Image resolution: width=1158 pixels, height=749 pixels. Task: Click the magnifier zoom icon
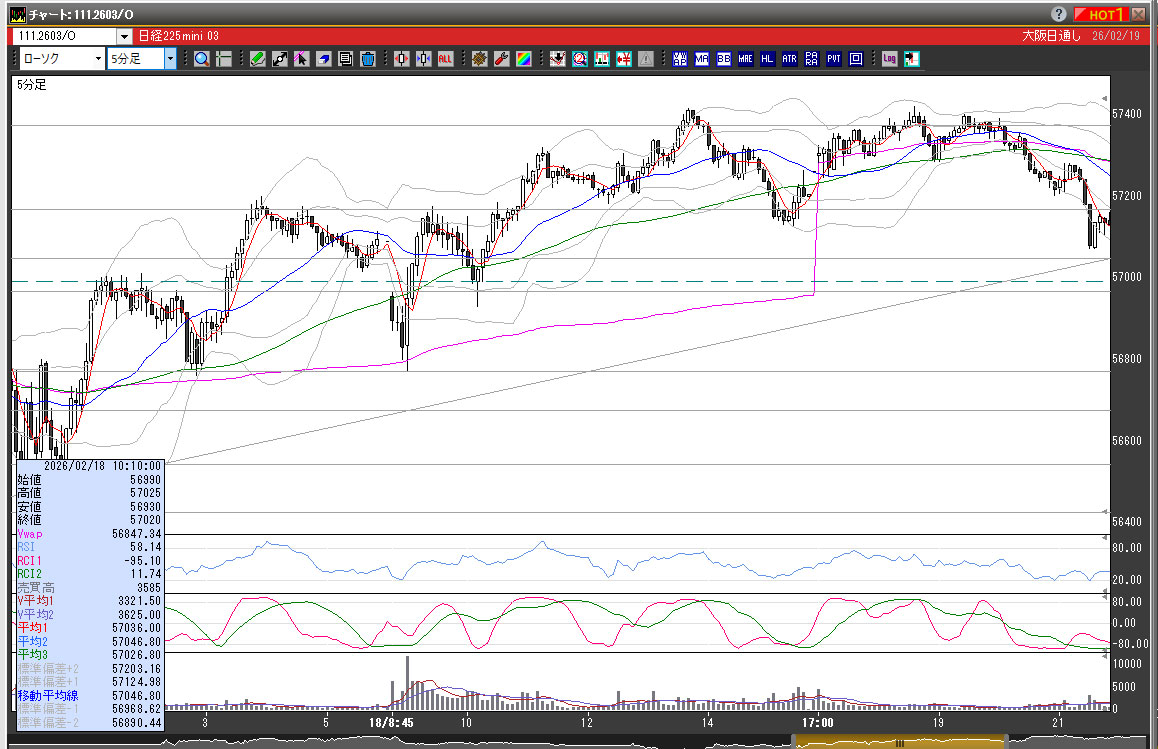[x=202, y=59]
